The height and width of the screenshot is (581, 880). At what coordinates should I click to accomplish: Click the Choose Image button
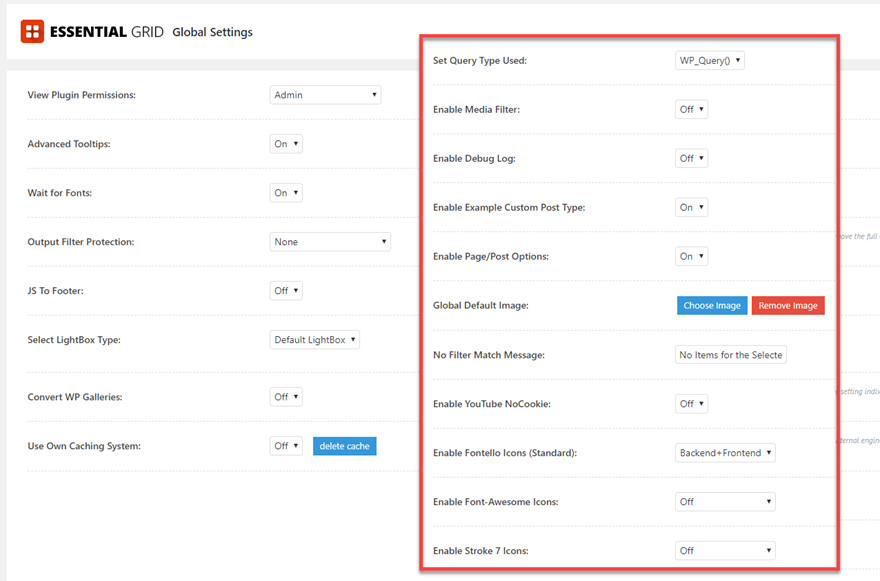[712, 306]
